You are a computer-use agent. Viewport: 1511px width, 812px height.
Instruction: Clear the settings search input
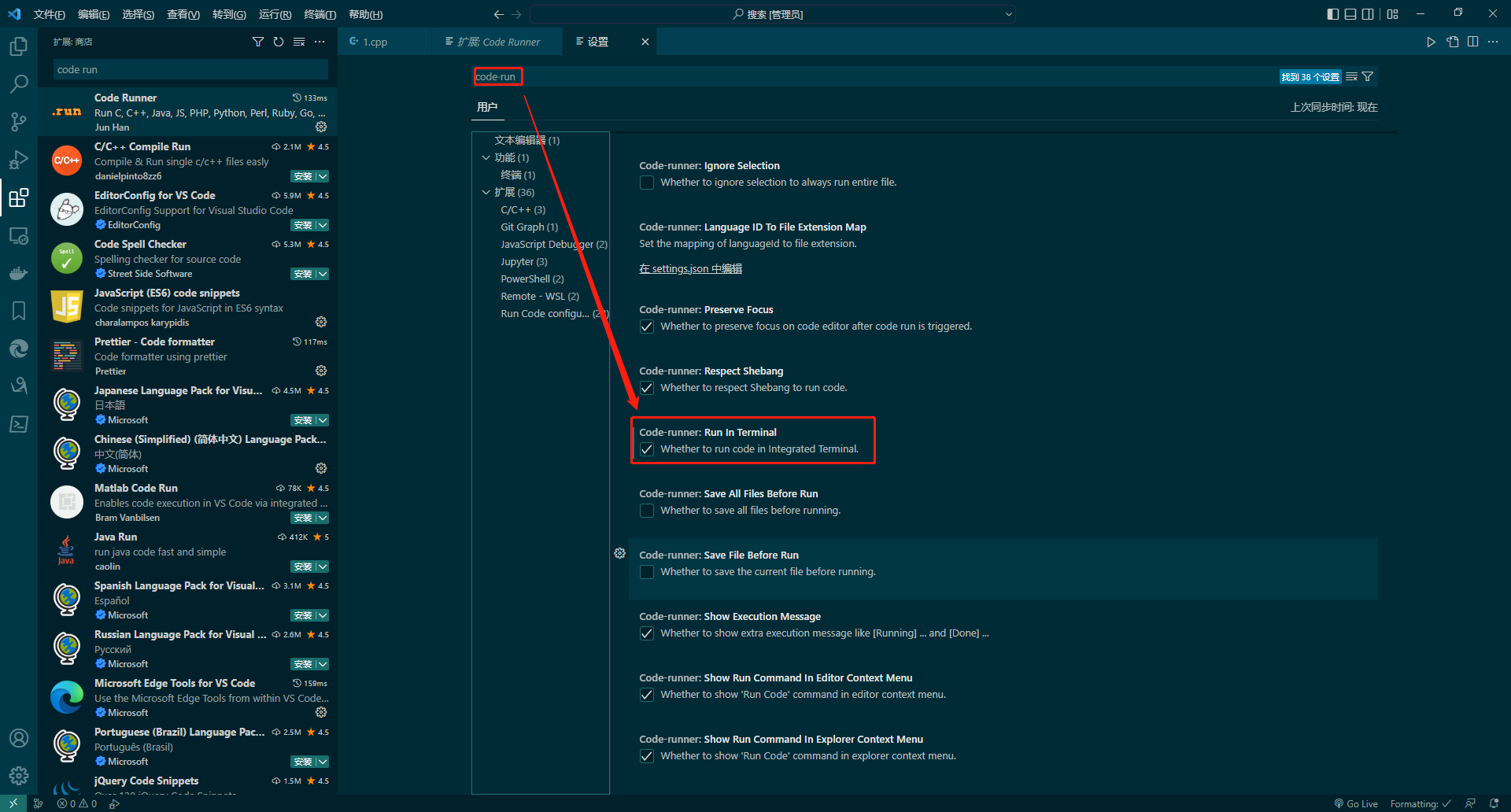coord(1352,76)
